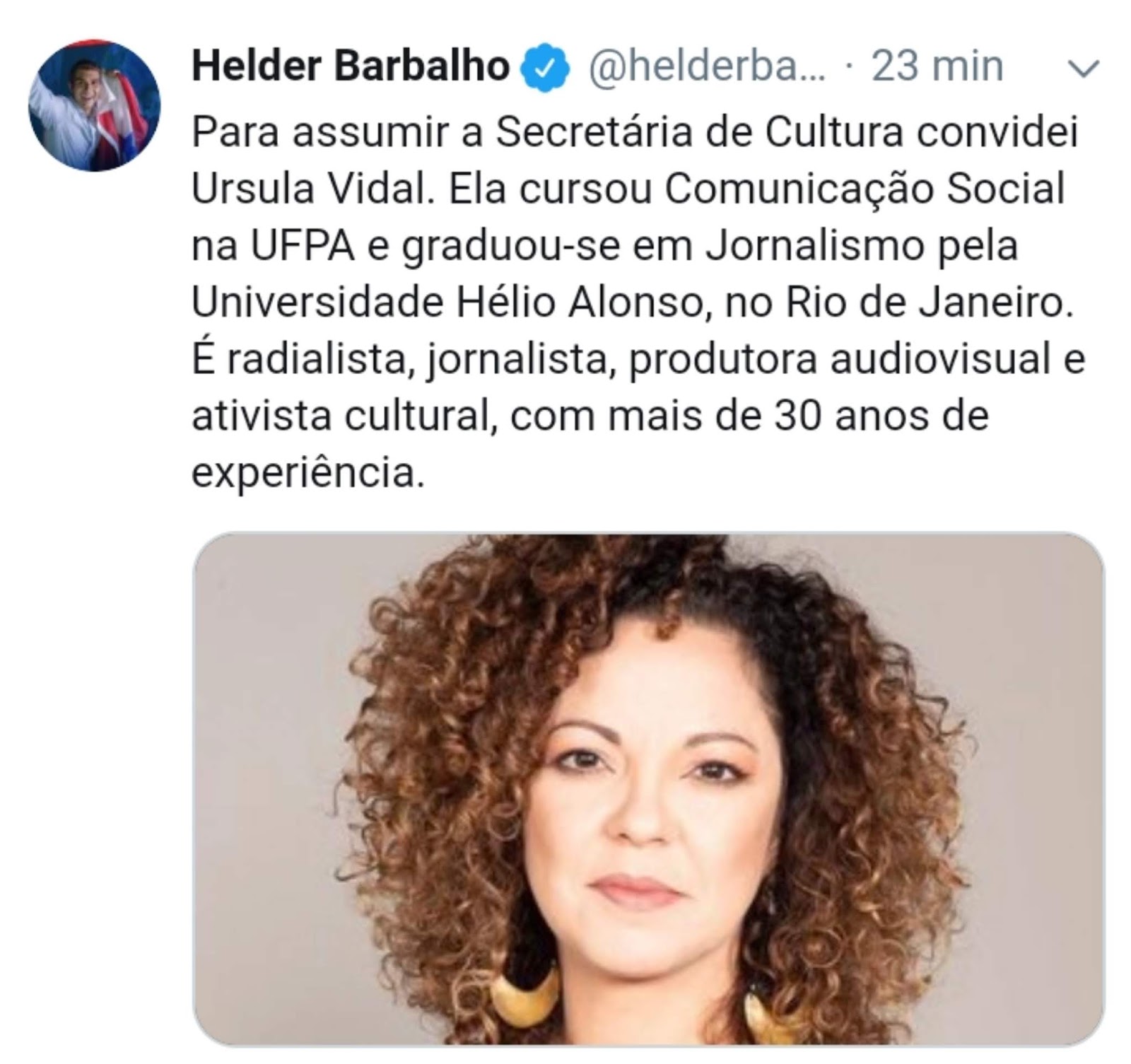Click the phrase Comunicação Social
This screenshot has width=1131, height=1064.
pos(865,189)
